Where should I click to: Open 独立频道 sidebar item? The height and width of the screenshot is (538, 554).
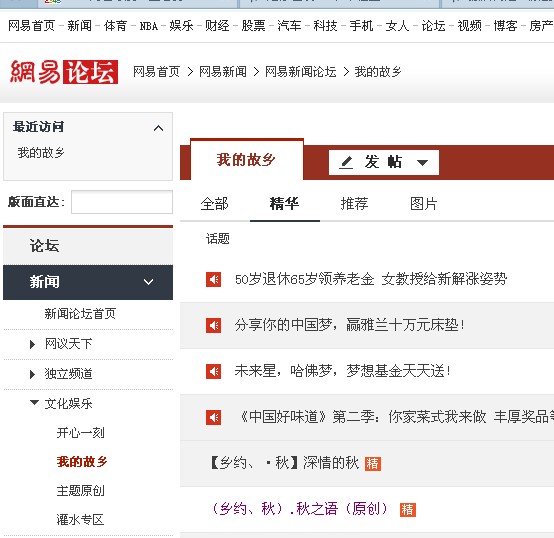[x=69, y=374]
